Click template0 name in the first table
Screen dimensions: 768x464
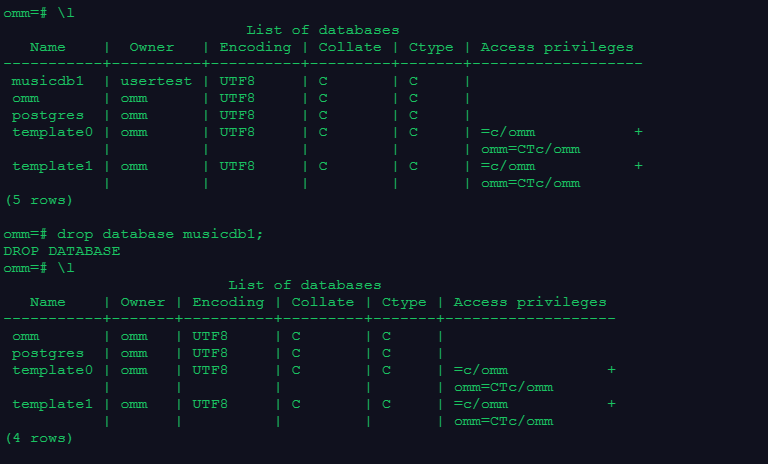tap(52, 132)
